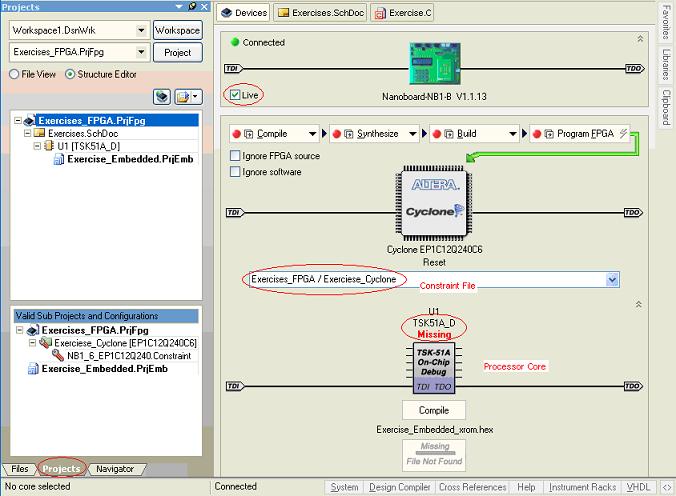Click the Workspace button
The width and height of the screenshot is (676, 496).
click(x=178, y=30)
